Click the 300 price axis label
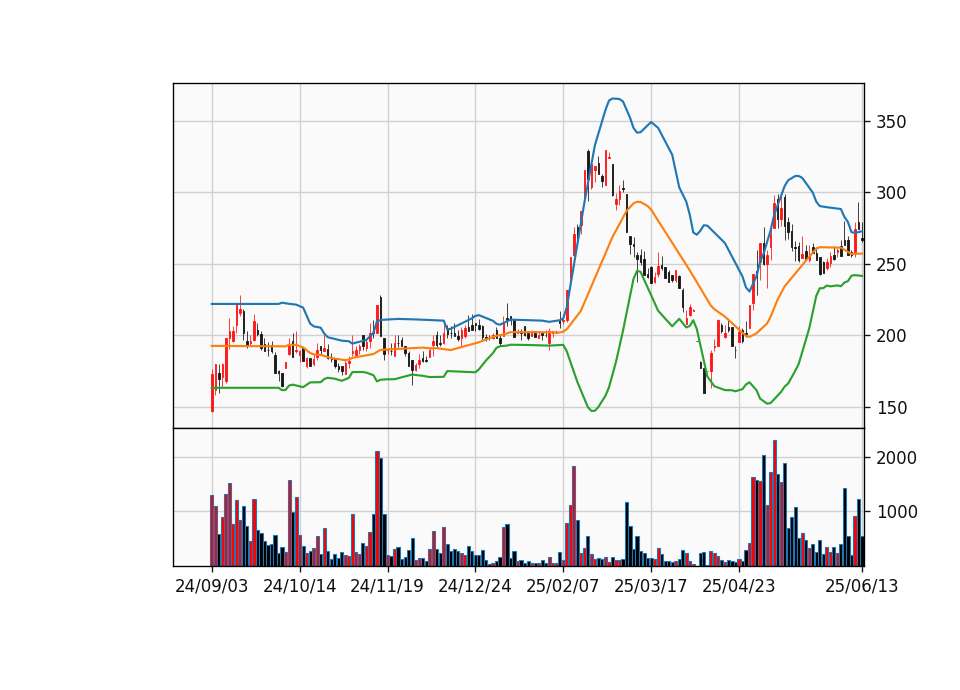 [891, 193]
